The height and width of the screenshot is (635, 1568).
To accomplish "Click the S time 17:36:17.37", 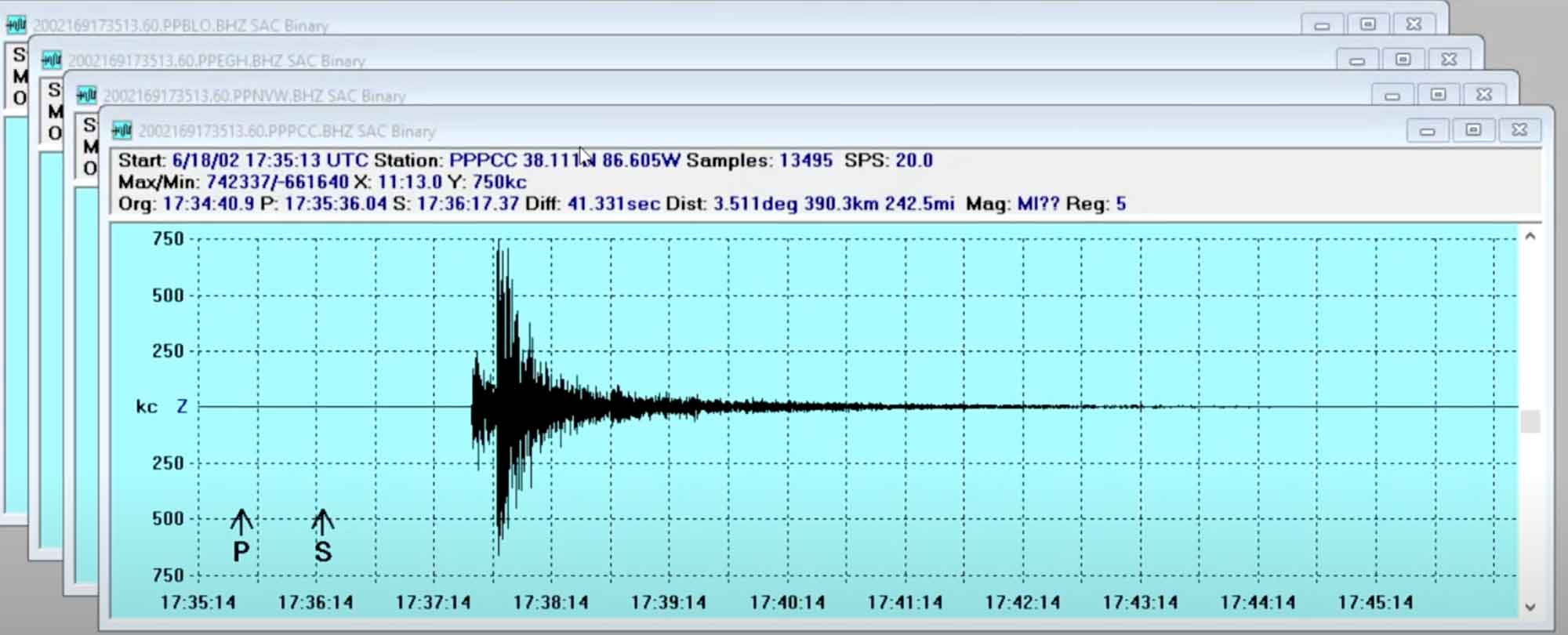I will pyautogui.click(x=468, y=204).
